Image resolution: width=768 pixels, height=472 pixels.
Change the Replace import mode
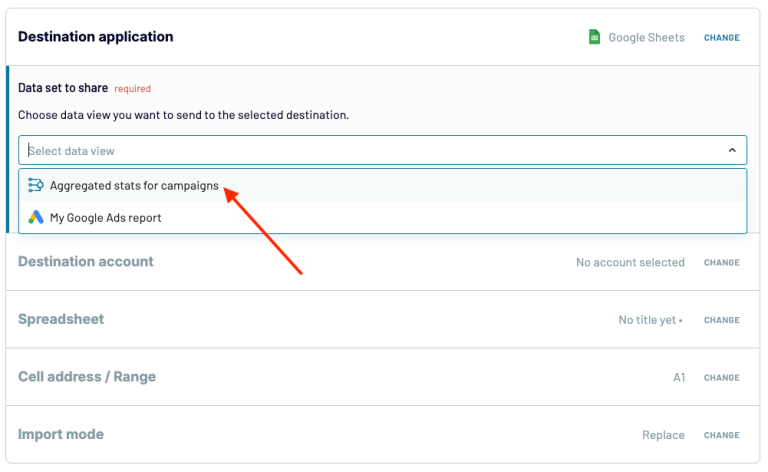click(722, 436)
